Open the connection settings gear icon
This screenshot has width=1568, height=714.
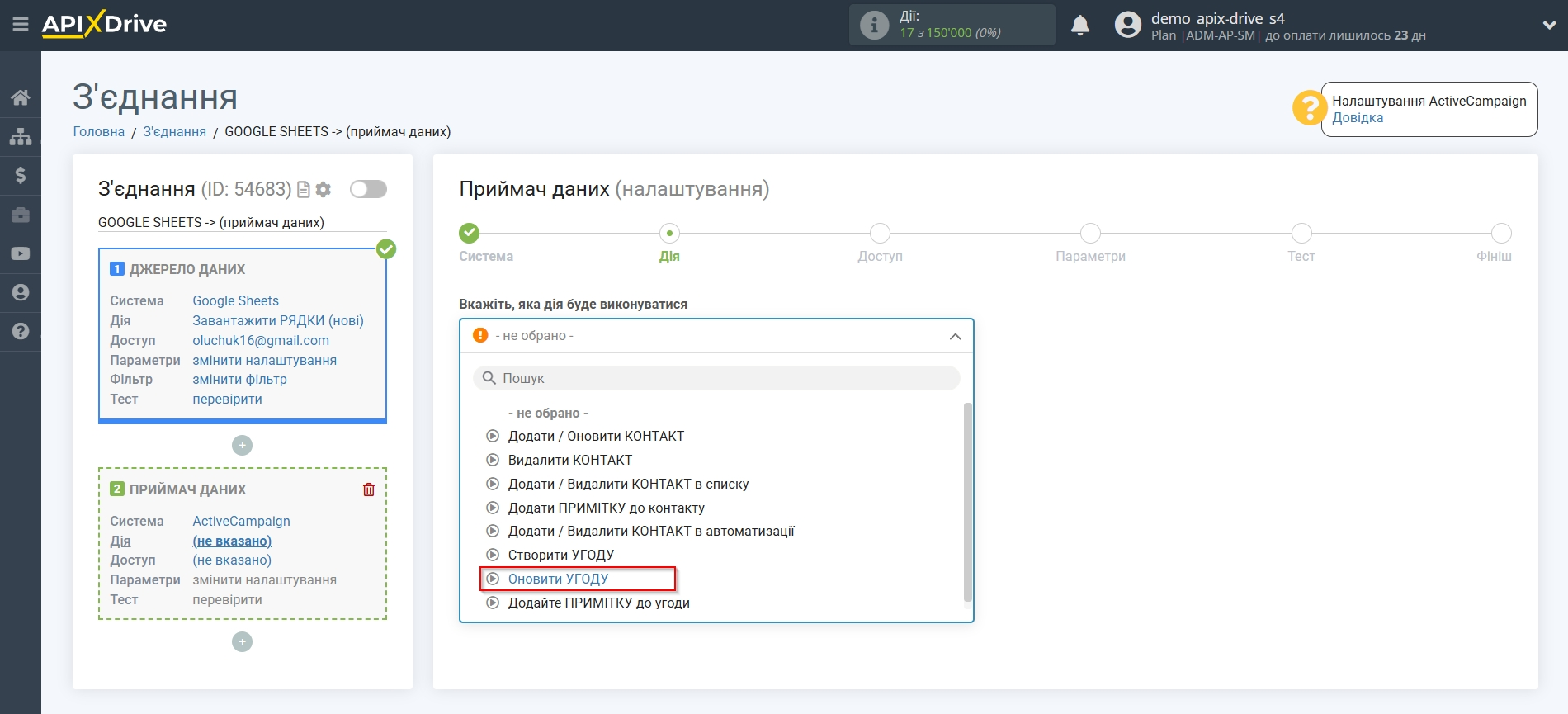(324, 190)
